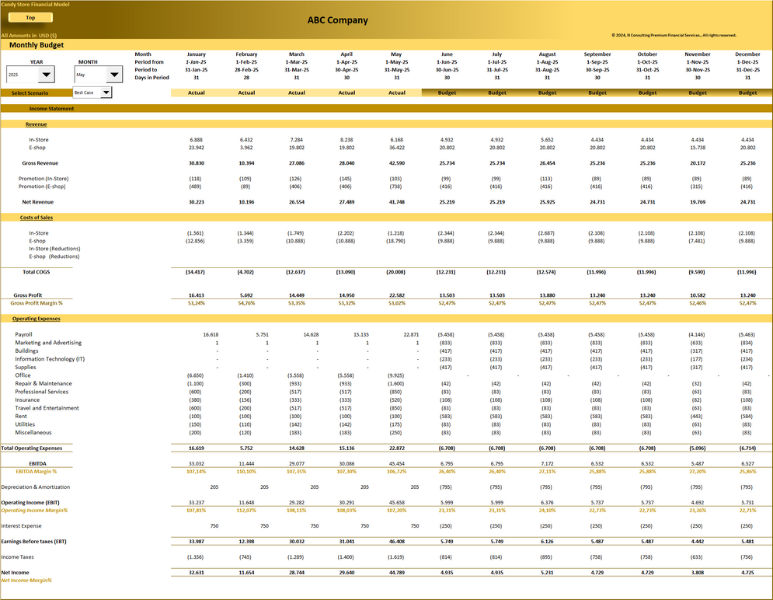Click the EBITDA Margin % label
773x600 pixels.
[36, 471]
